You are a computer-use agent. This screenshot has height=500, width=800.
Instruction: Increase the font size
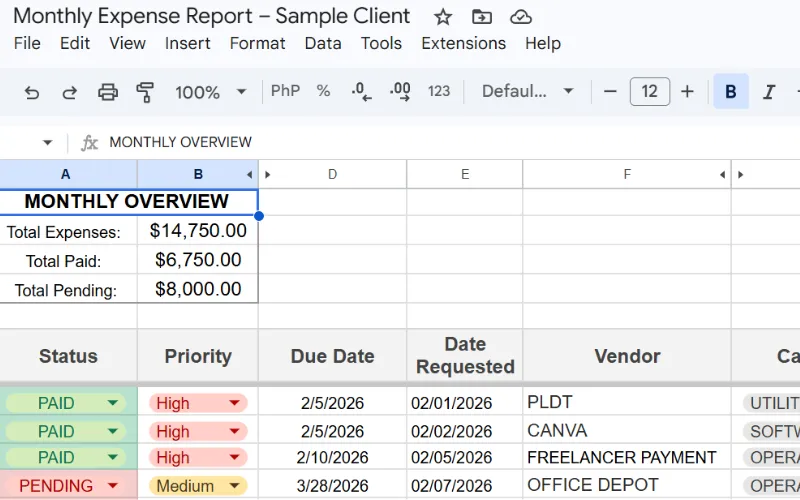(687, 91)
